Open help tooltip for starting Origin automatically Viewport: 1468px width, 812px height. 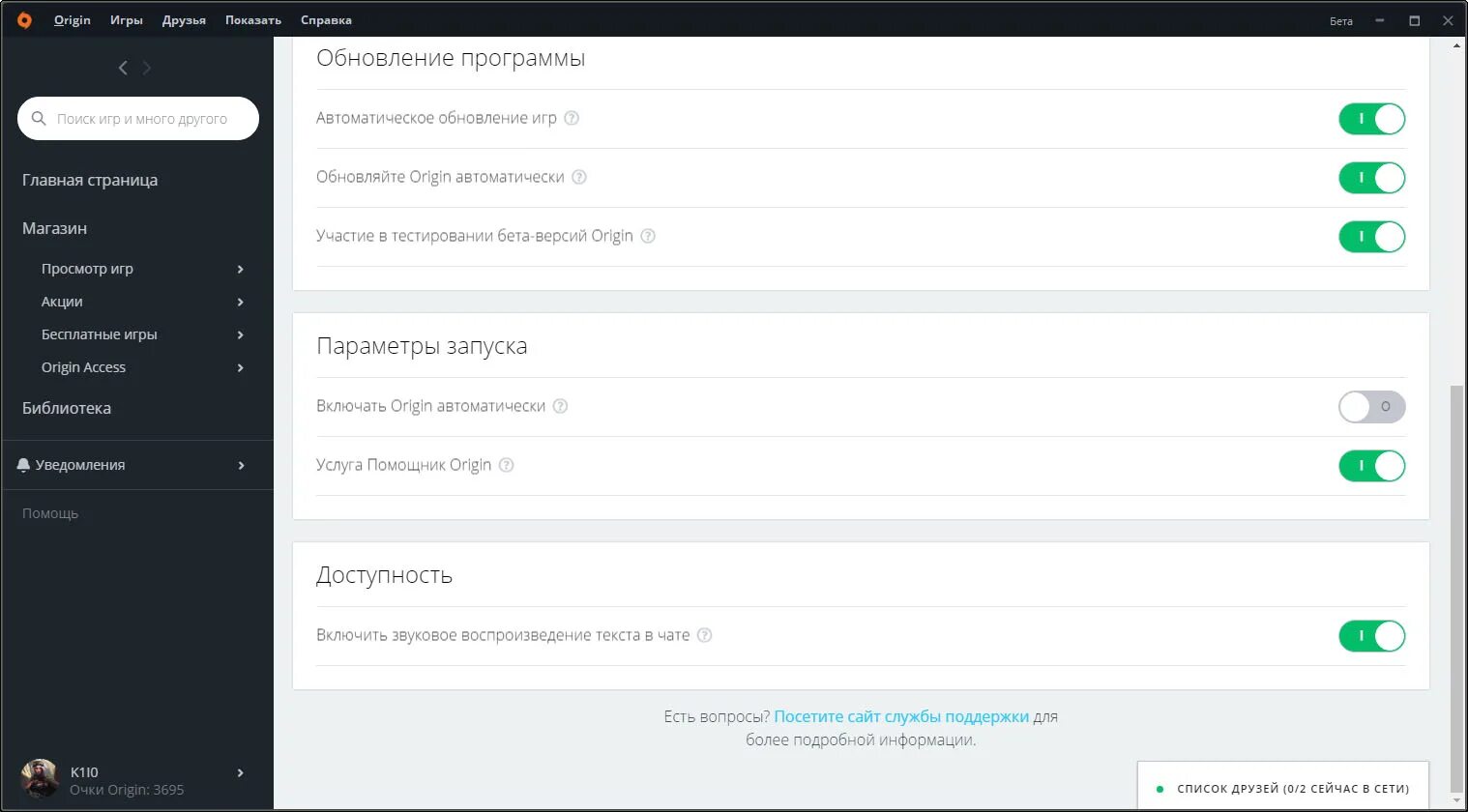[560, 406]
